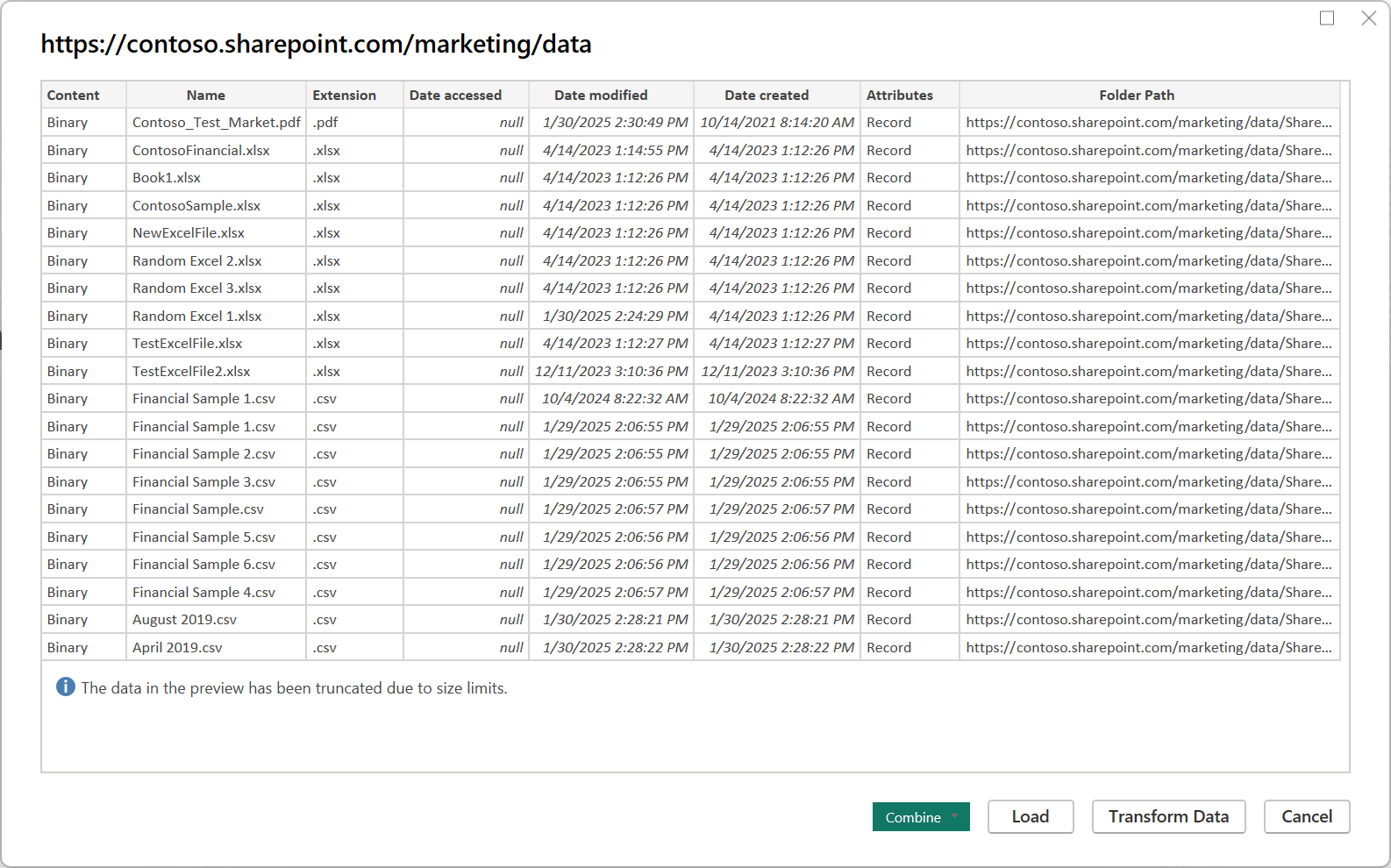Click the Random Excel 2.xlsx cell

click(216, 260)
